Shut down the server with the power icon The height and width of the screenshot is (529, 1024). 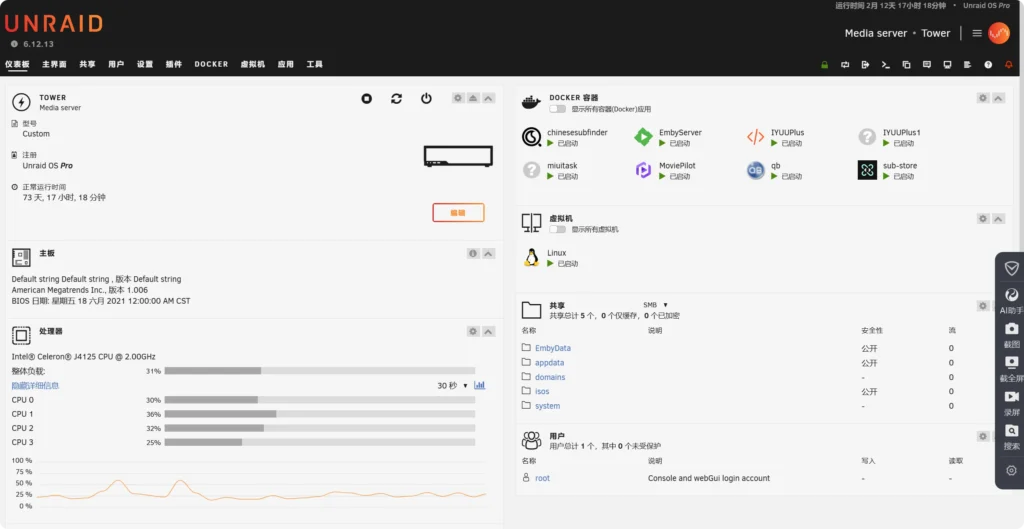(426, 99)
